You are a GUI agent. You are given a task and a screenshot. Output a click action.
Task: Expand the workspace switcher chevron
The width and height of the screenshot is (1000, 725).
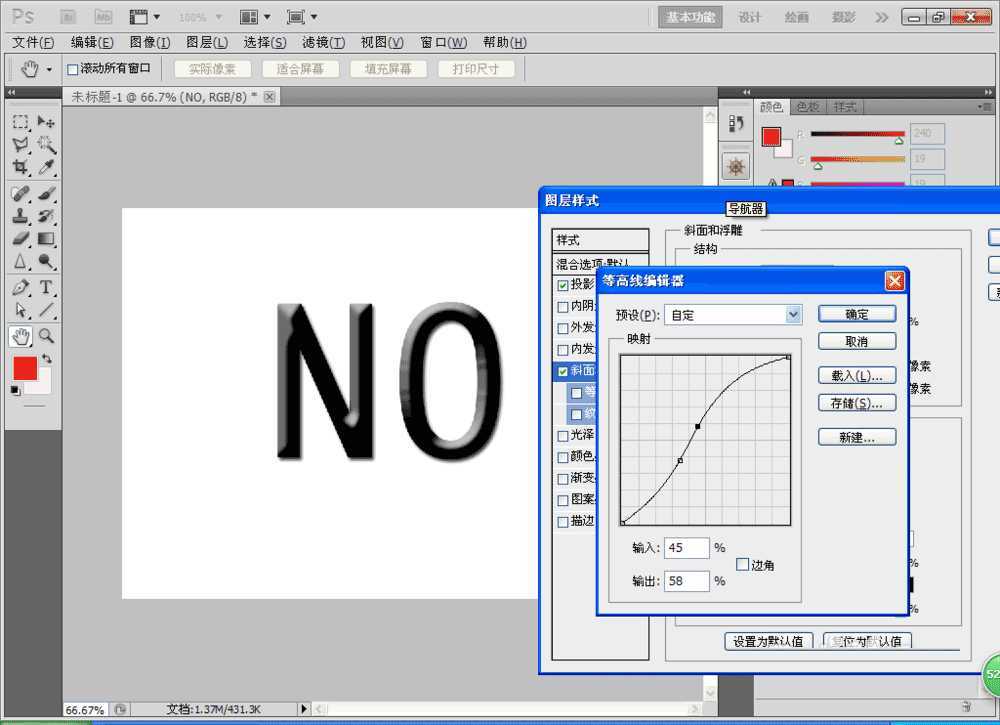[x=881, y=17]
